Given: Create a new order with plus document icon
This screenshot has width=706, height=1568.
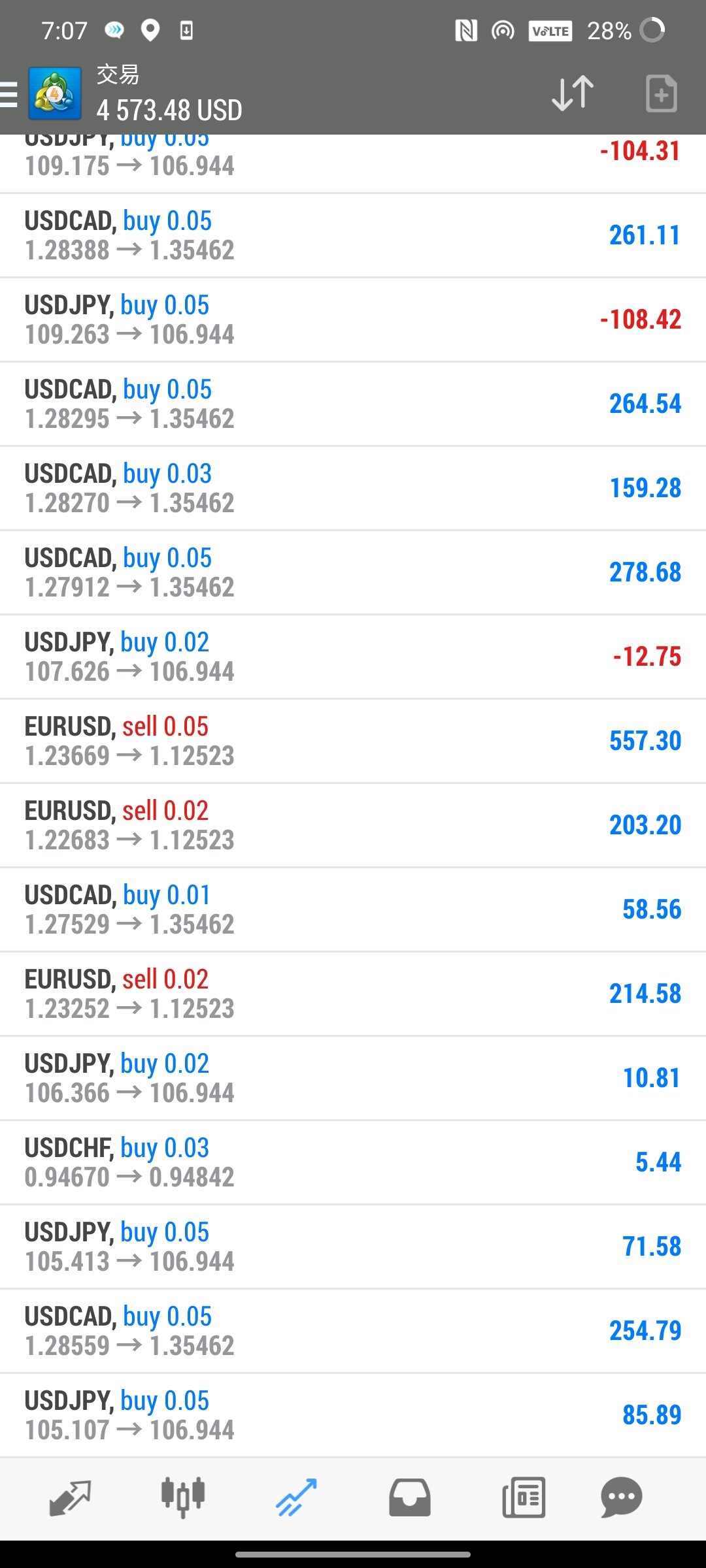Looking at the screenshot, I should [x=661, y=93].
